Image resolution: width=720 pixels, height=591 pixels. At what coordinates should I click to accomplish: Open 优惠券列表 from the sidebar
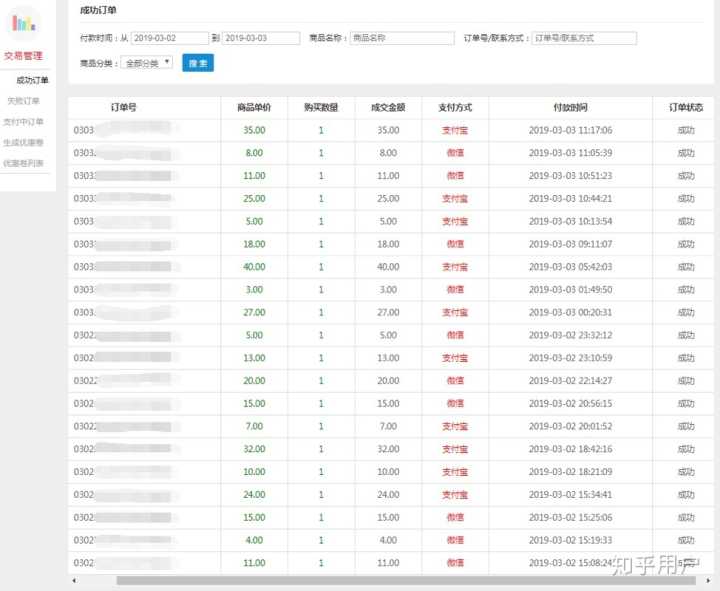pyautogui.click(x=24, y=163)
